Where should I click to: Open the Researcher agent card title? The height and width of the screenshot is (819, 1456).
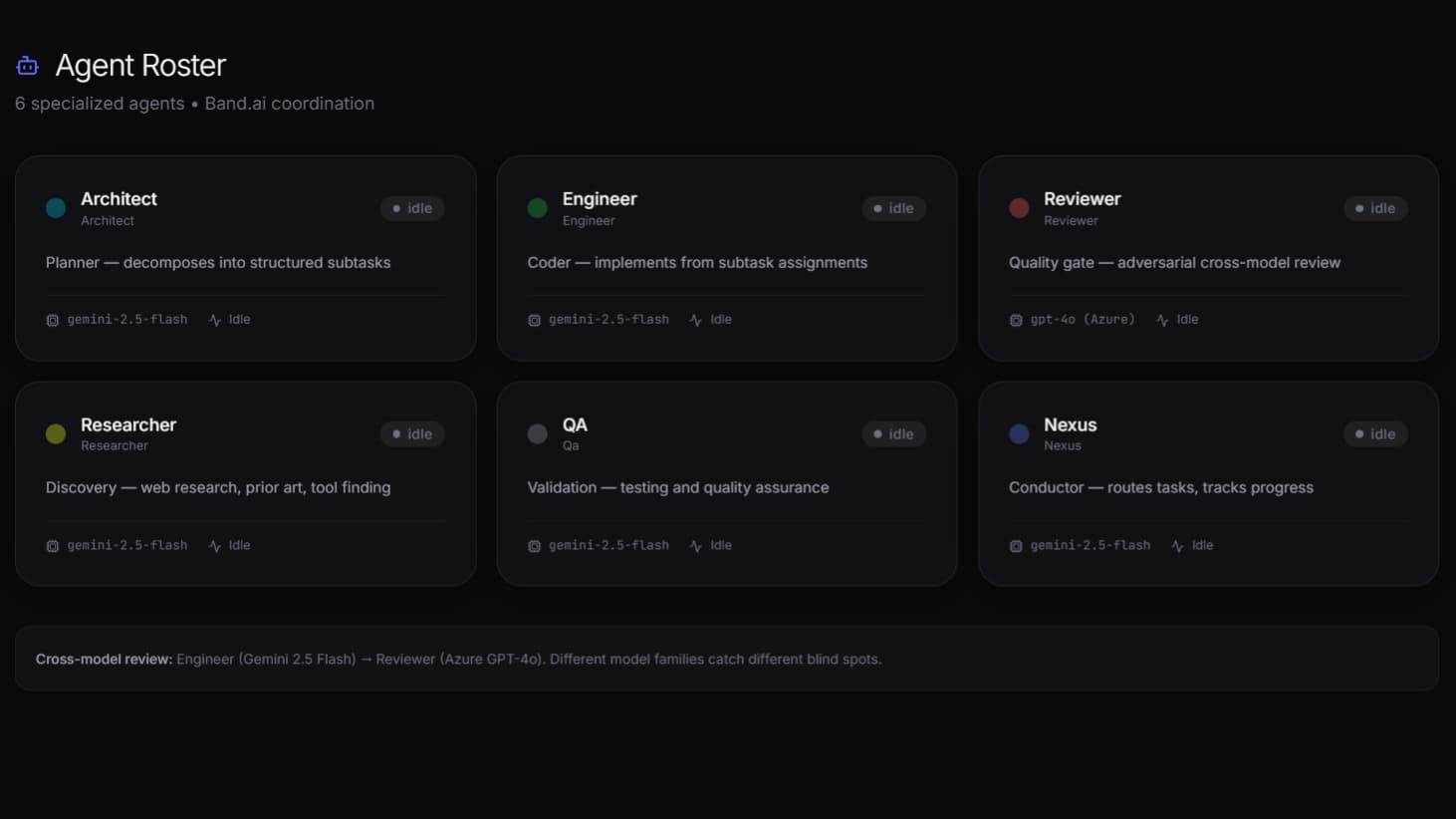point(128,424)
